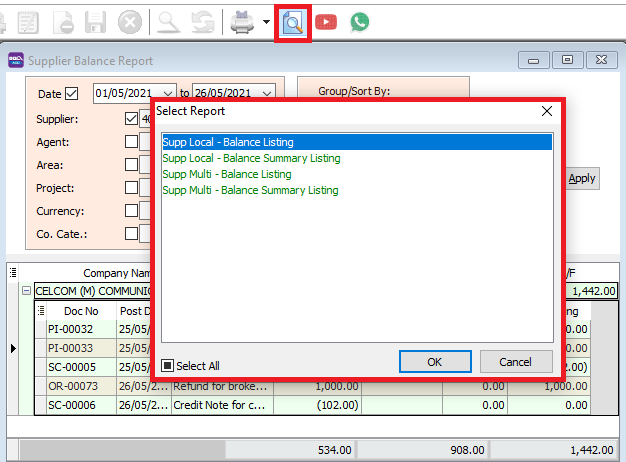Click the greyed-out save diskette icon

coord(96,21)
